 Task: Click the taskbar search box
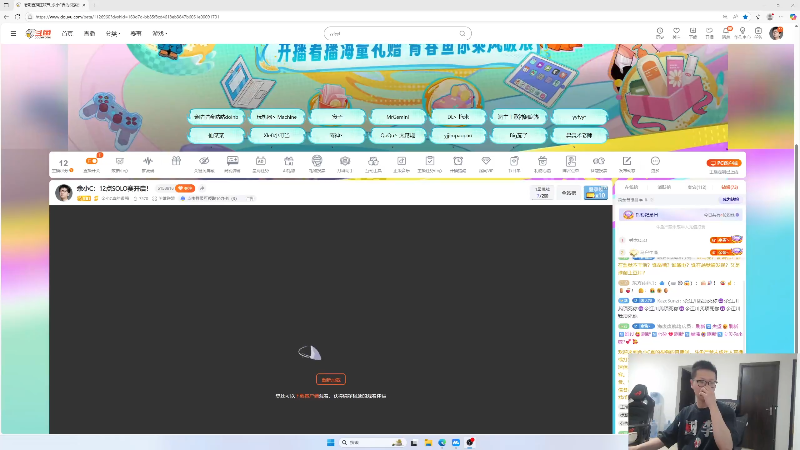(x=371, y=442)
